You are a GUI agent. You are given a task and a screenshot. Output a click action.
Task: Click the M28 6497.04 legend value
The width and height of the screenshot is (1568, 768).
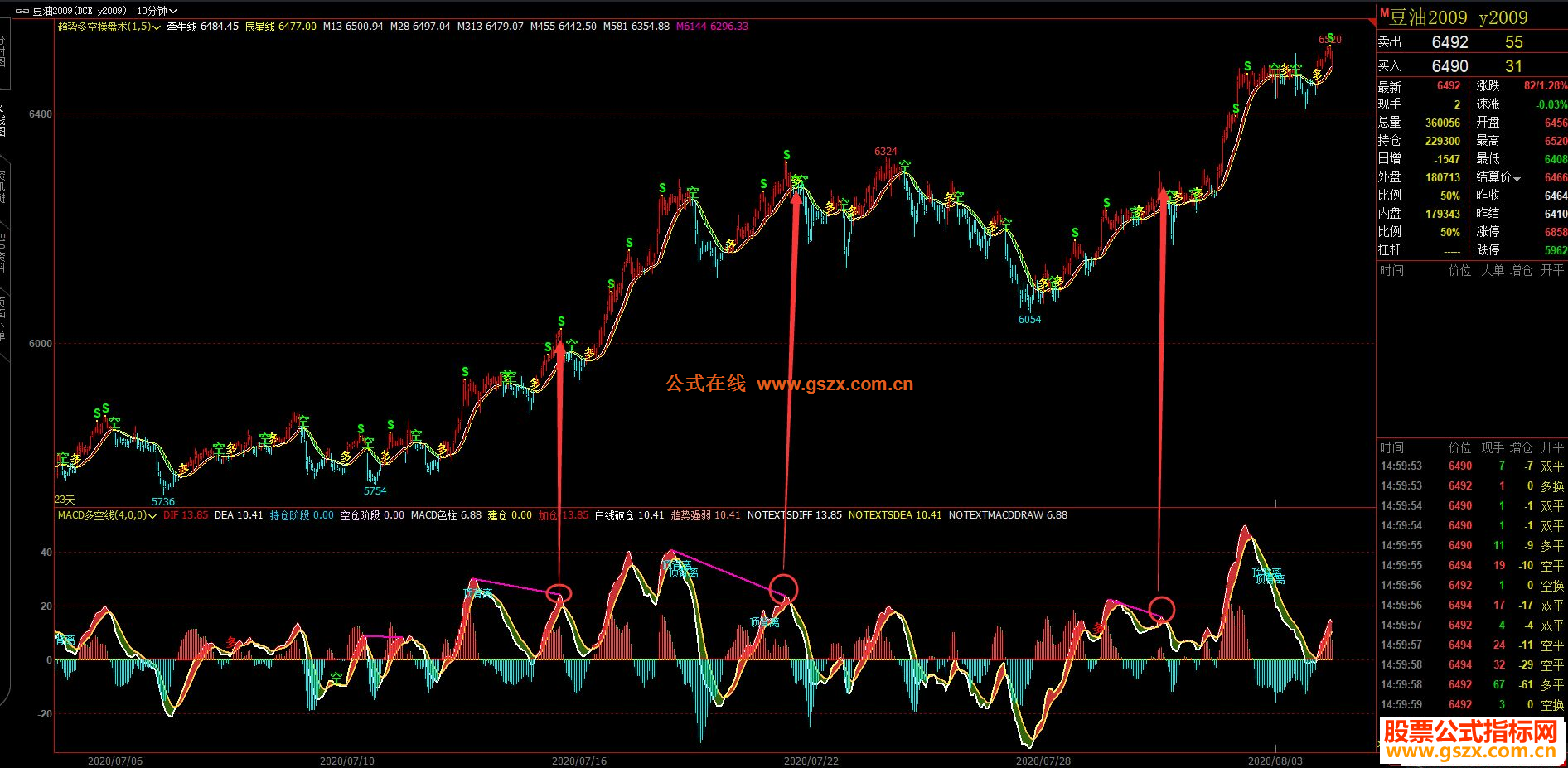420,27
